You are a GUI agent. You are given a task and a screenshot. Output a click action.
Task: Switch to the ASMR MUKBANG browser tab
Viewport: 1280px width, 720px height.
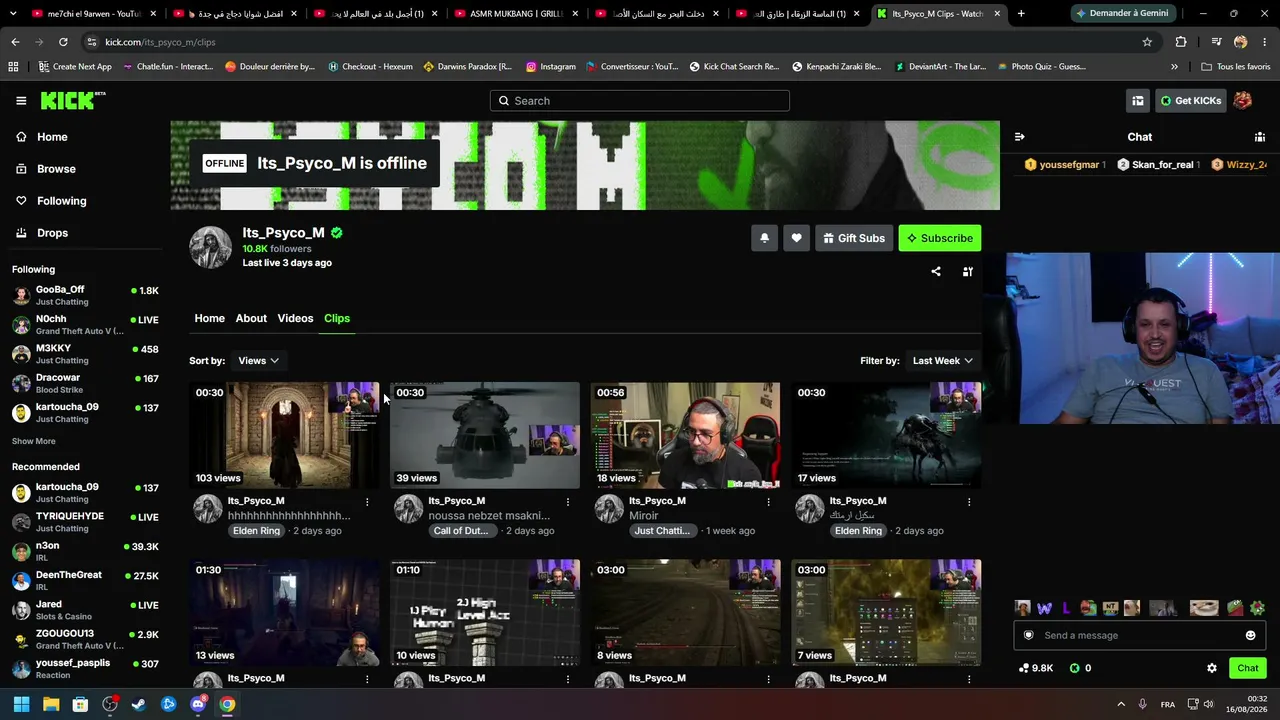click(517, 14)
